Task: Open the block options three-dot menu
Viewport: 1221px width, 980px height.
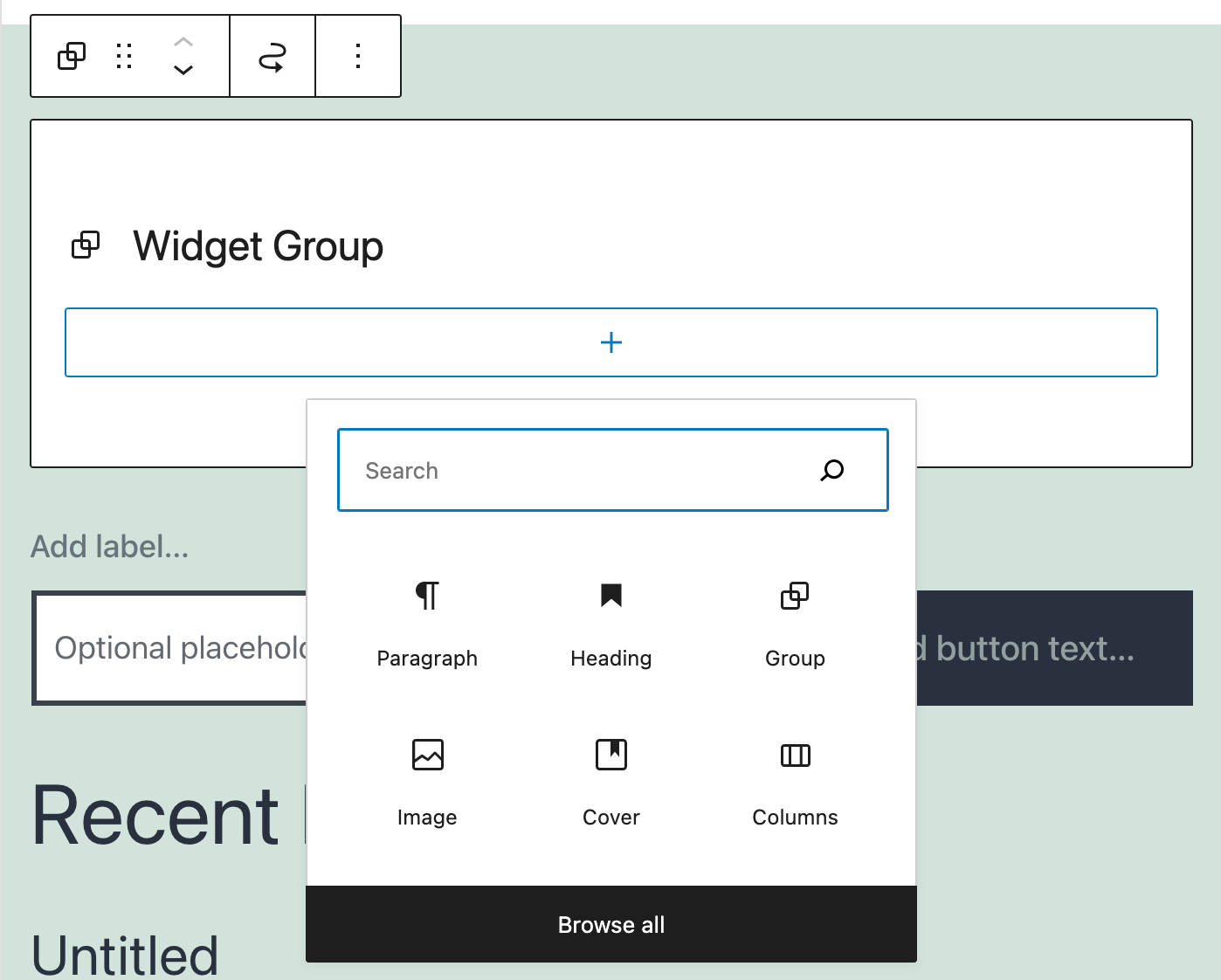Action: click(x=358, y=56)
